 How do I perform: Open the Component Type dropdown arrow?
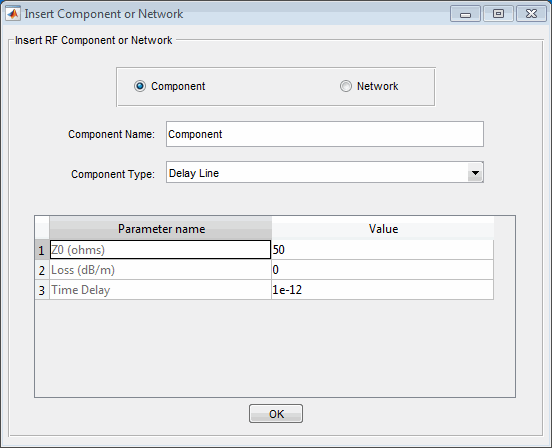click(475, 172)
